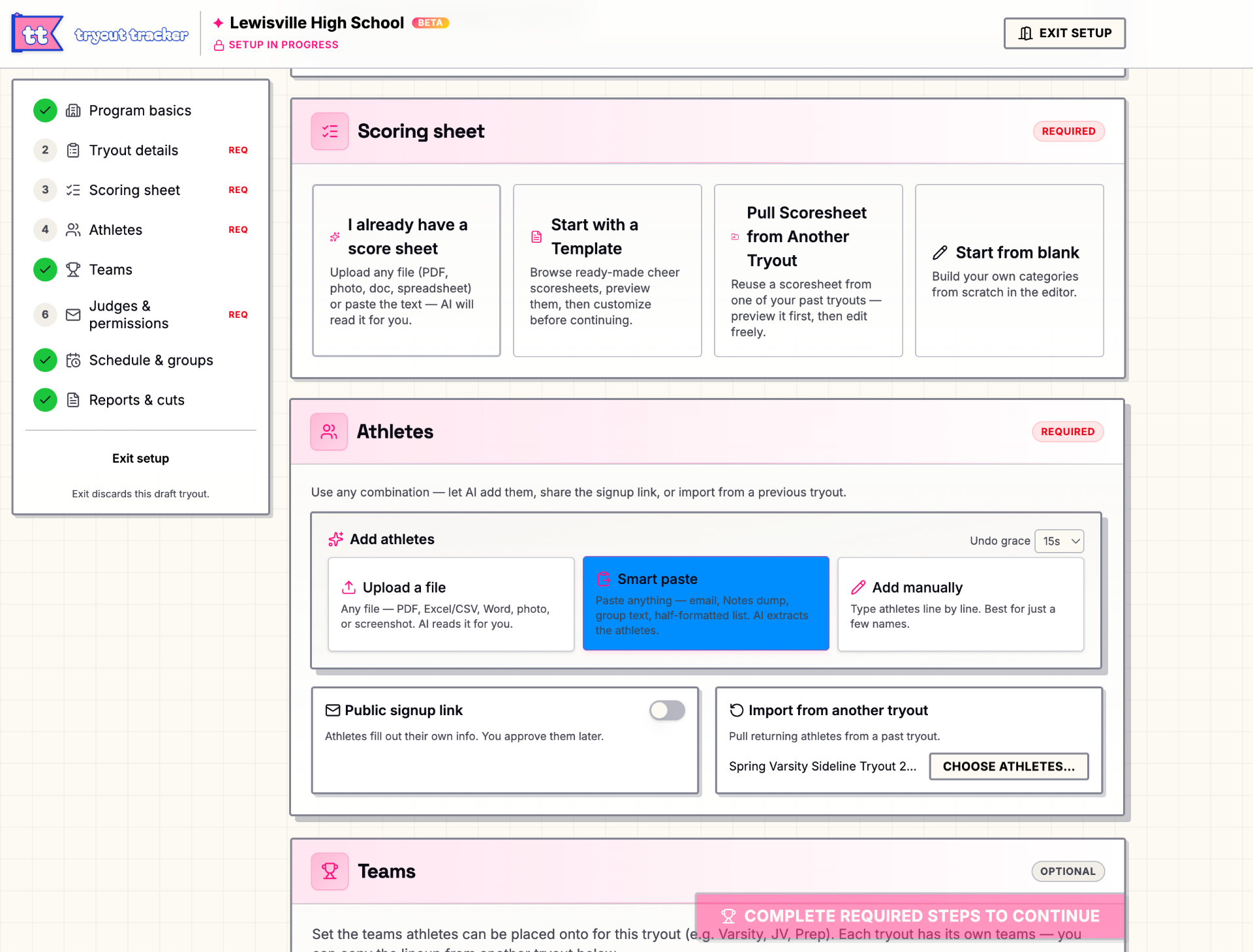Click the pink Scoring sheet section header icon
Viewport: 1253px width, 952px height.
pos(330,131)
